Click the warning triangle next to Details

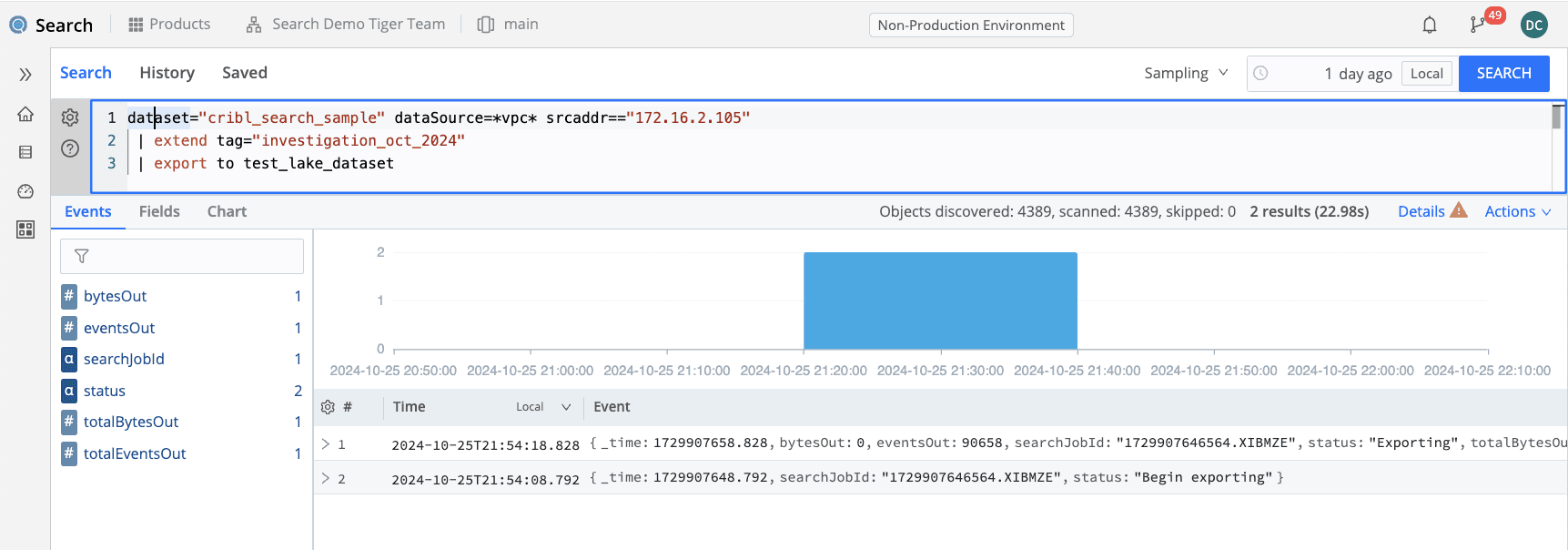click(1459, 210)
